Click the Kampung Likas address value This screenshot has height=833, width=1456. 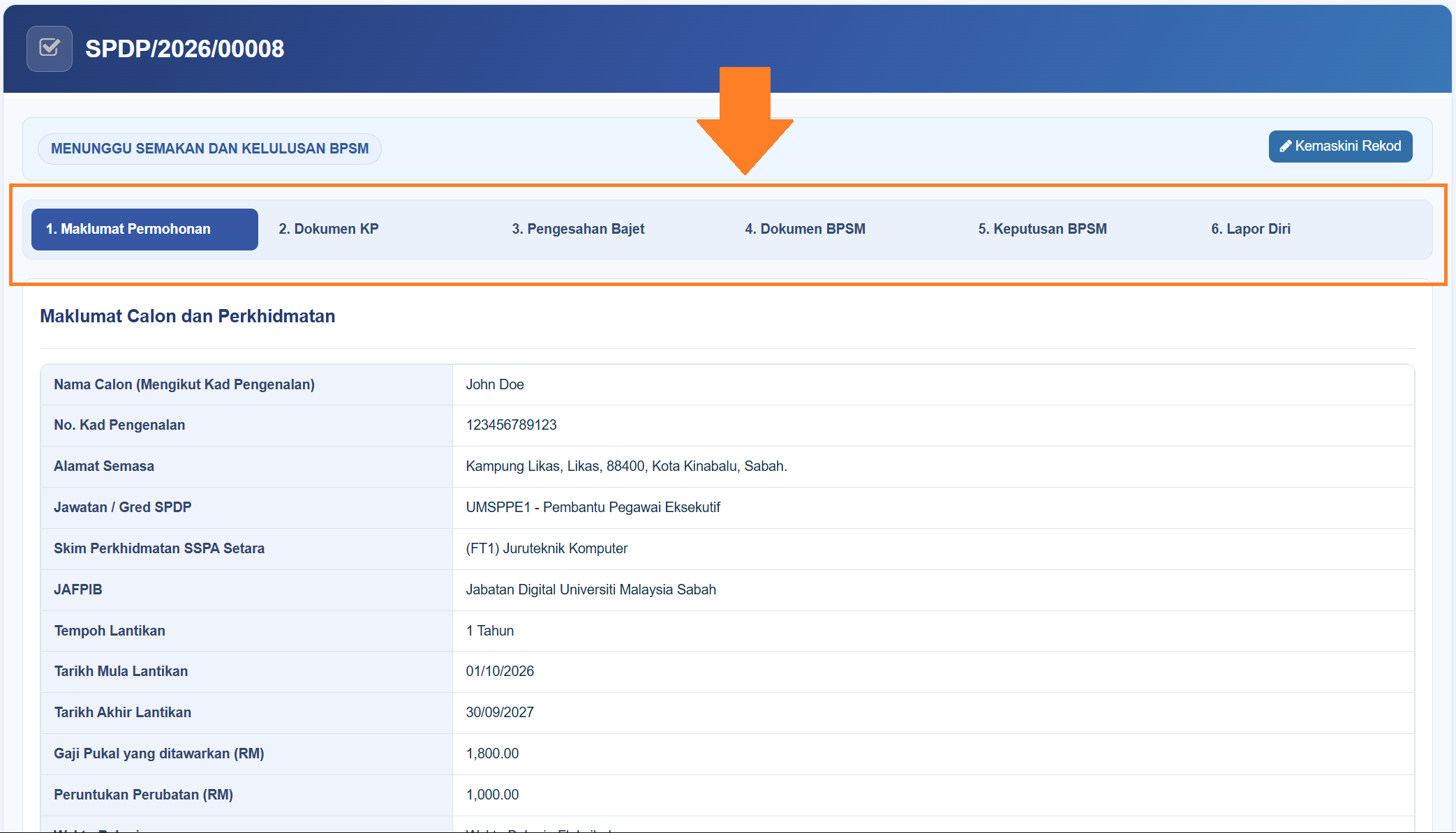point(626,466)
